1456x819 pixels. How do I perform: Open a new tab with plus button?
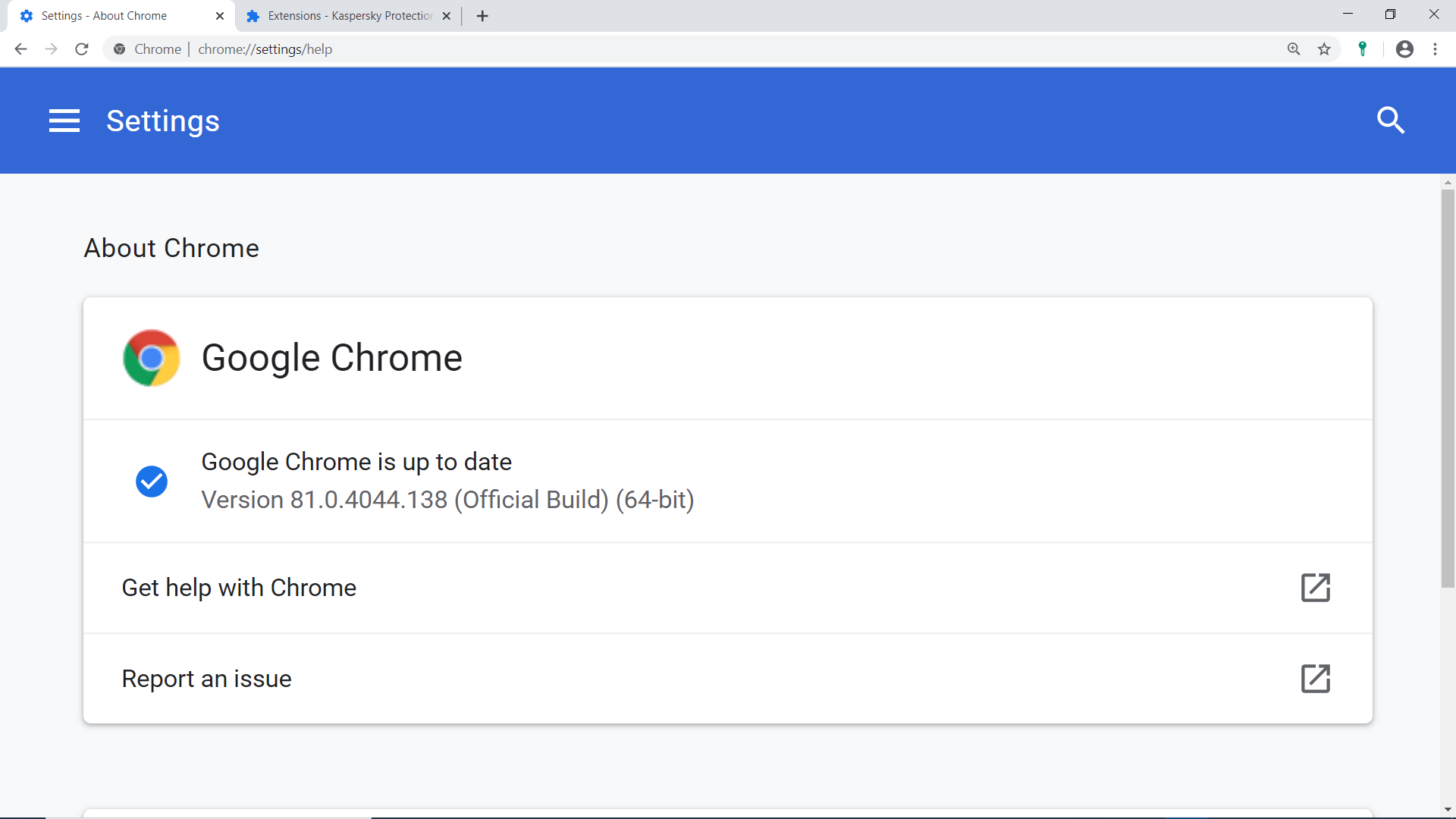(482, 16)
